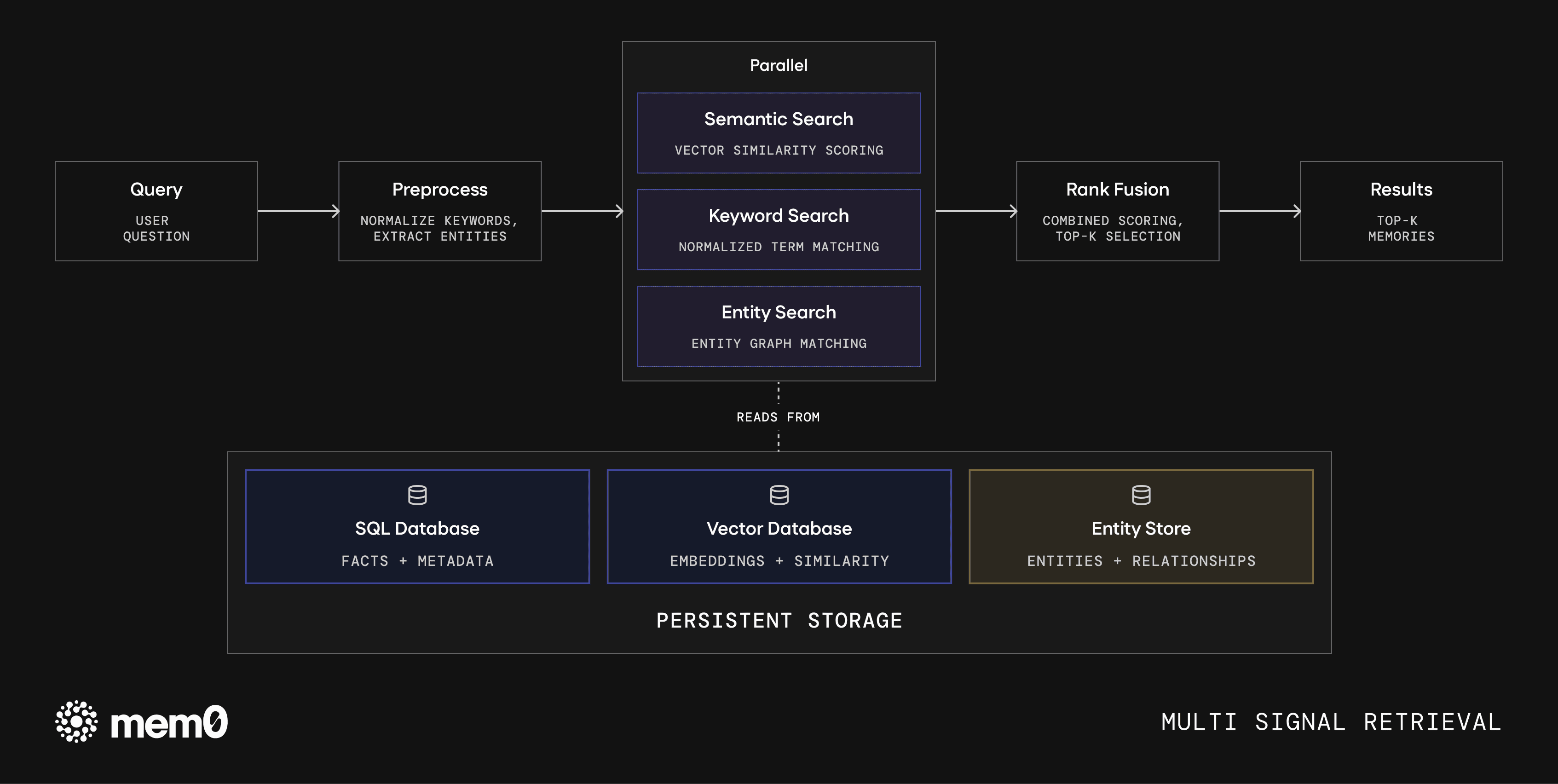The width and height of the screenshot is (1558, 784).
Task: Click the arrow from Preprocess to Parallel
Action: (x=582, y=211)
